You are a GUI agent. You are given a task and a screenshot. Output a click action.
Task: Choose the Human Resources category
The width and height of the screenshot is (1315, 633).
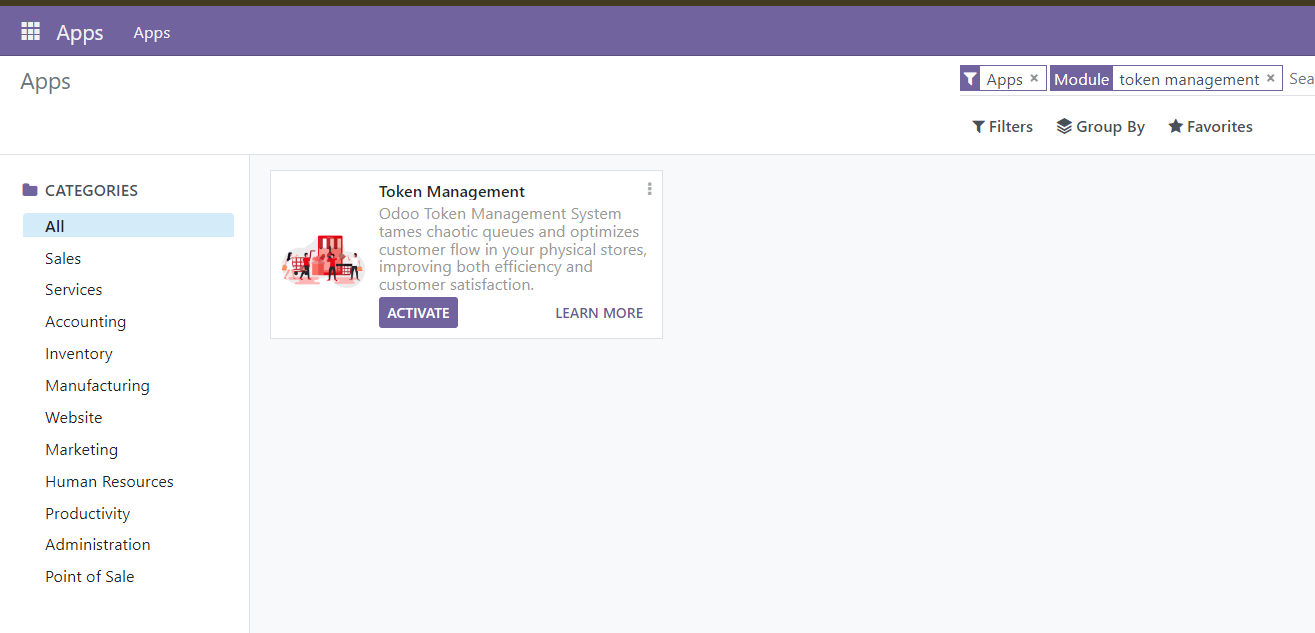click(x=109, y=482)
